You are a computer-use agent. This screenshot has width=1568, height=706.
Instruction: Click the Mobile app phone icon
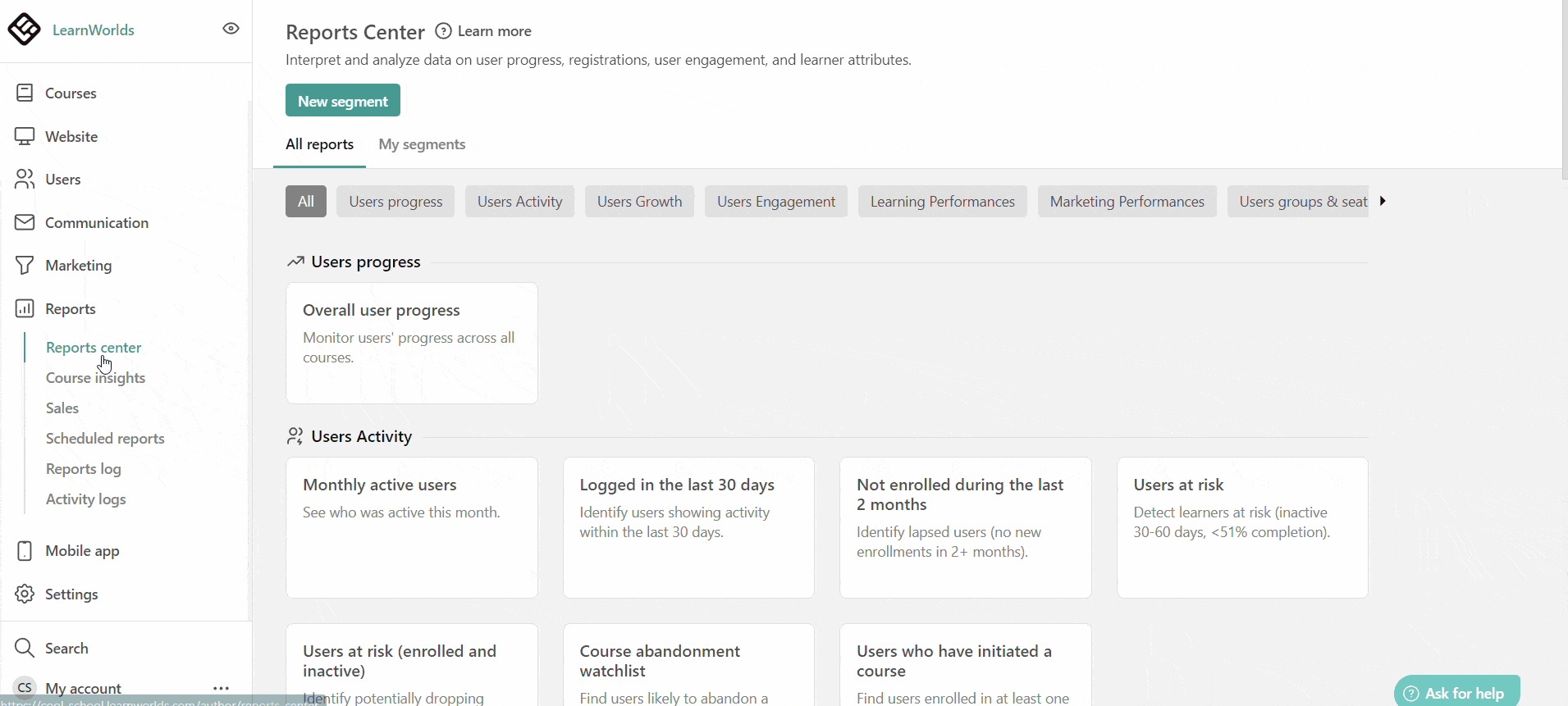coord(25,551)
